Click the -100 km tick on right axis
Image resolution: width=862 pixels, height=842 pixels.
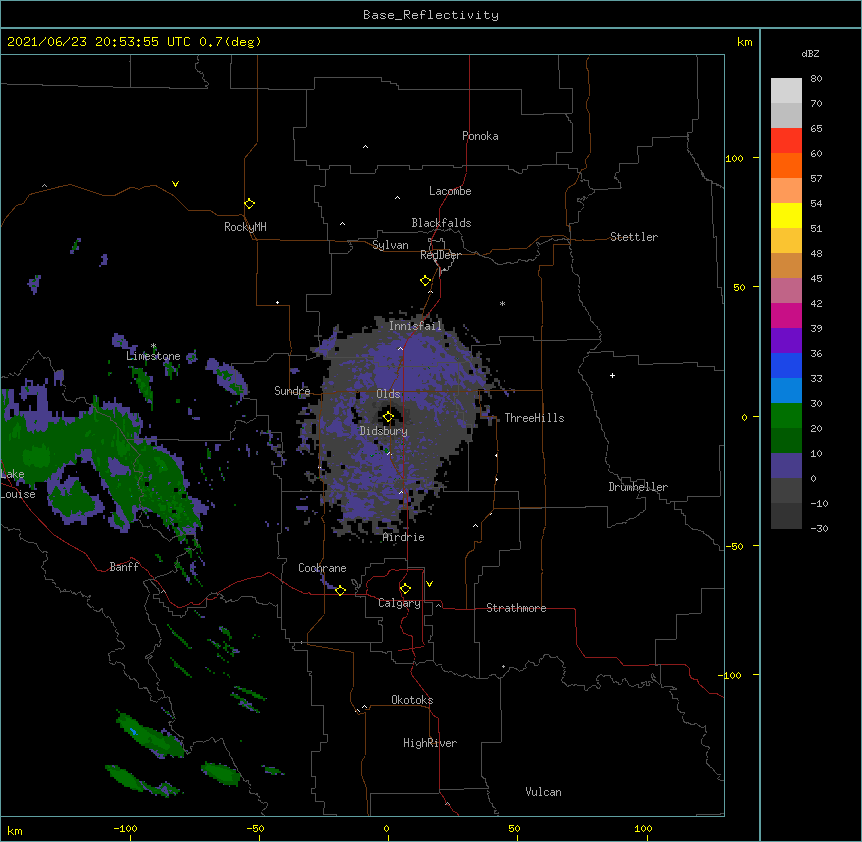(x=731, y=675)
